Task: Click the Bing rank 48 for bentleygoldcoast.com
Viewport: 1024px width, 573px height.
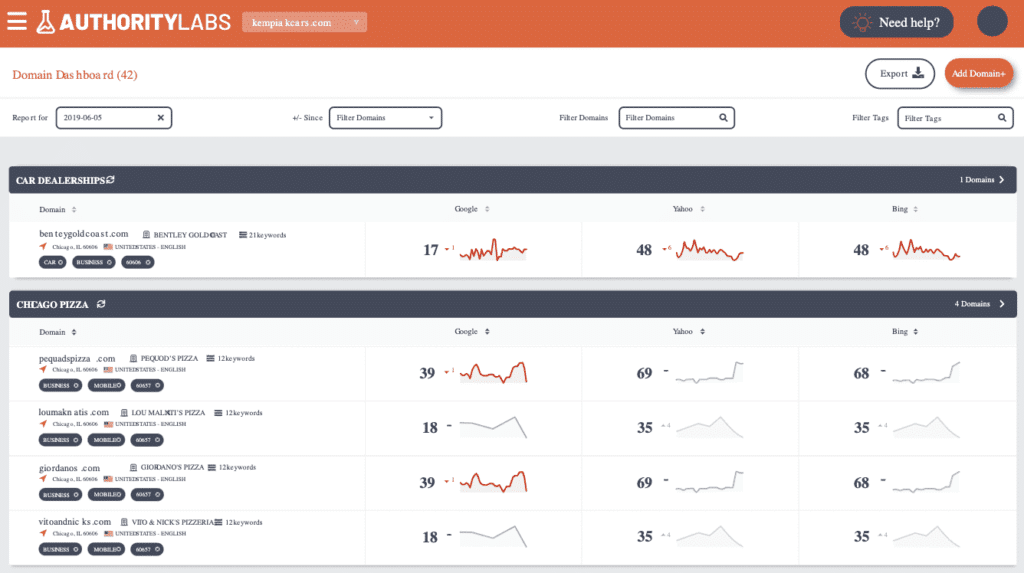Action: coord(861,250)
